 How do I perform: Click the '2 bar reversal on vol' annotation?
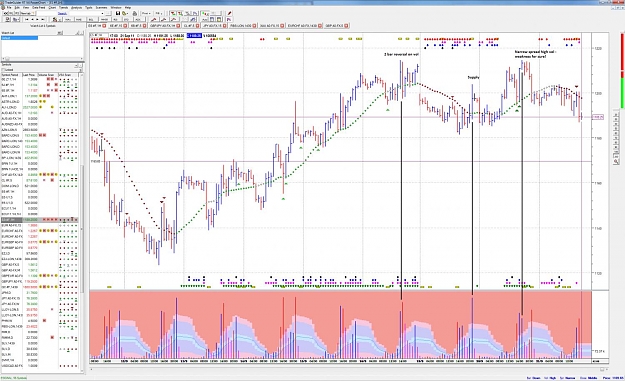coord(401,54)
